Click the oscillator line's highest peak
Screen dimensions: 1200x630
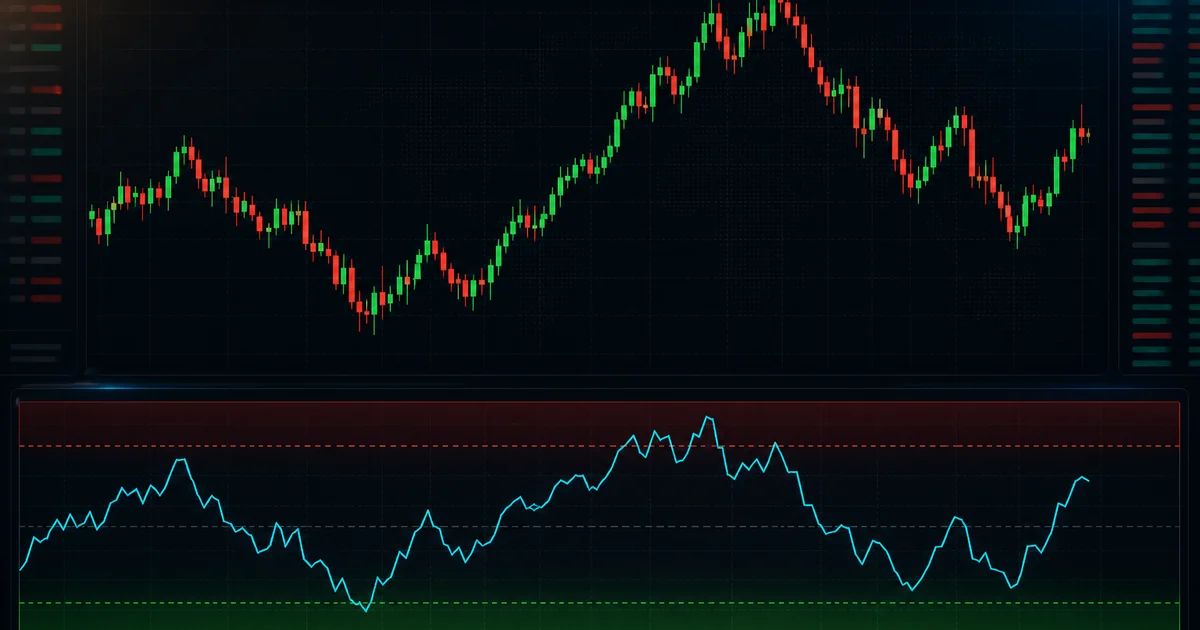coord(708,417)
